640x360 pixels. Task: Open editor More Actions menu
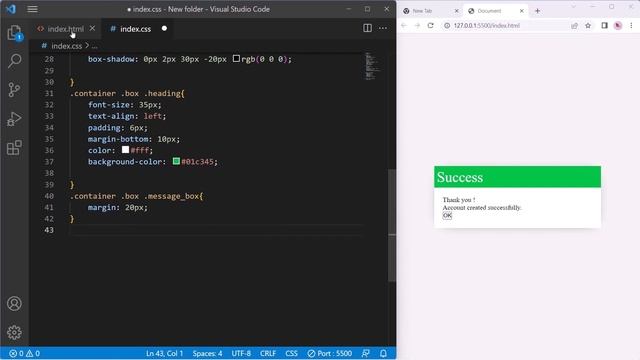[383, 28]
